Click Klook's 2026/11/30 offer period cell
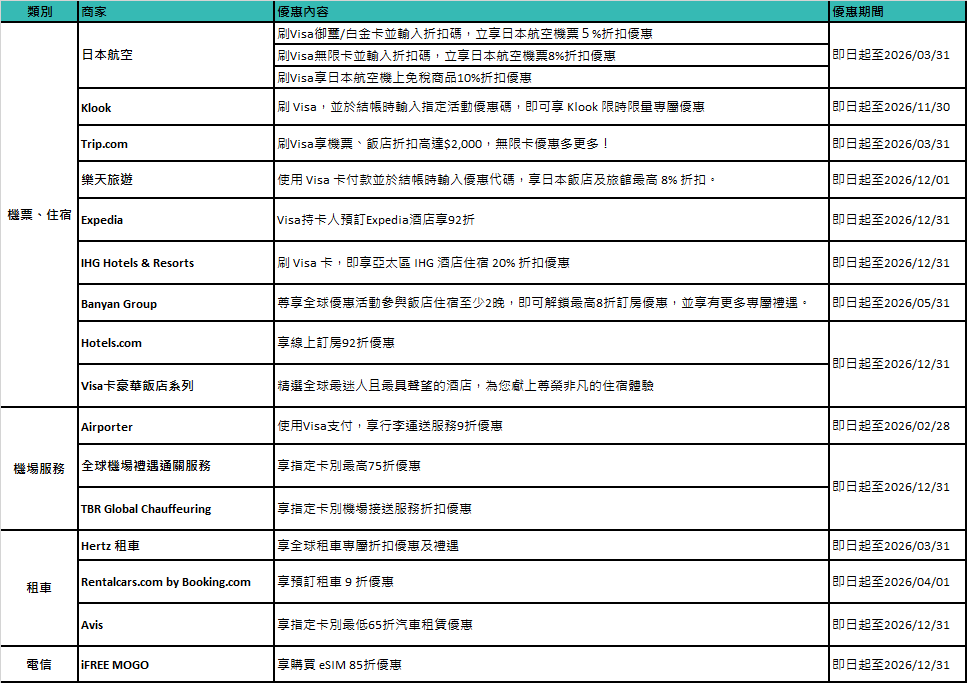Screen dimensions: 967x683 tap(891, 107)
